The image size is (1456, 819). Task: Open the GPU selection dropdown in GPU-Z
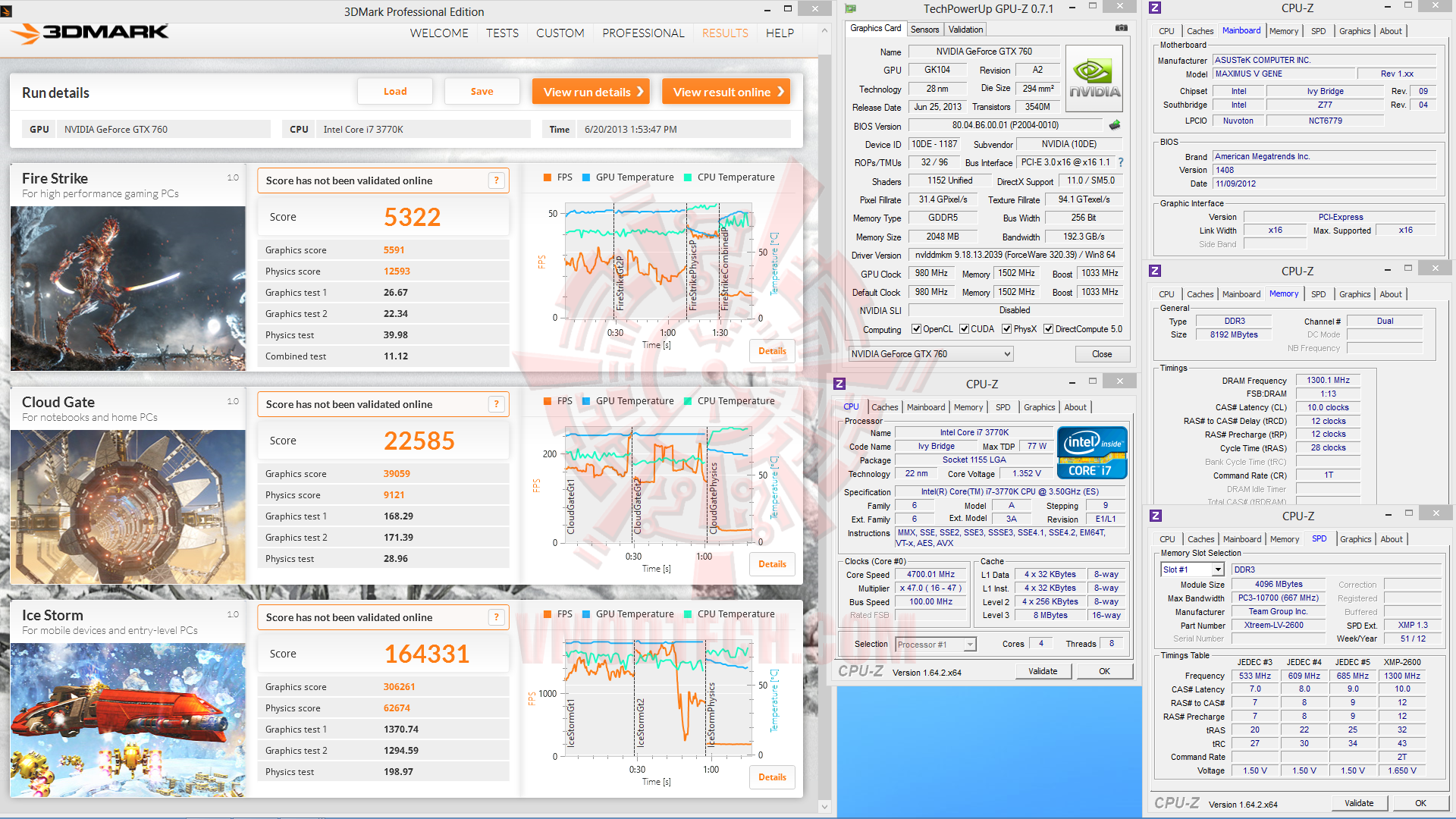(x=930, y=354)
